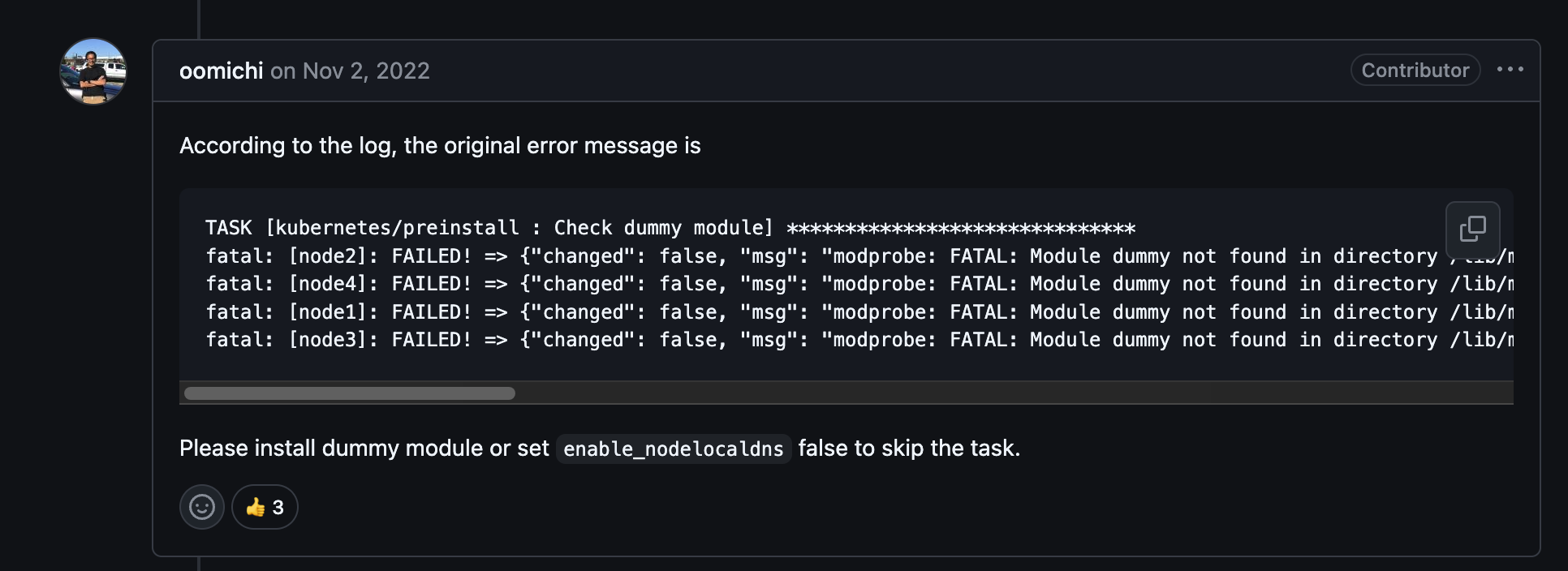The height and width of the screenshot is (571, 1568).
Task: Click the node4 FAILED log line
Action: (859, 284)
